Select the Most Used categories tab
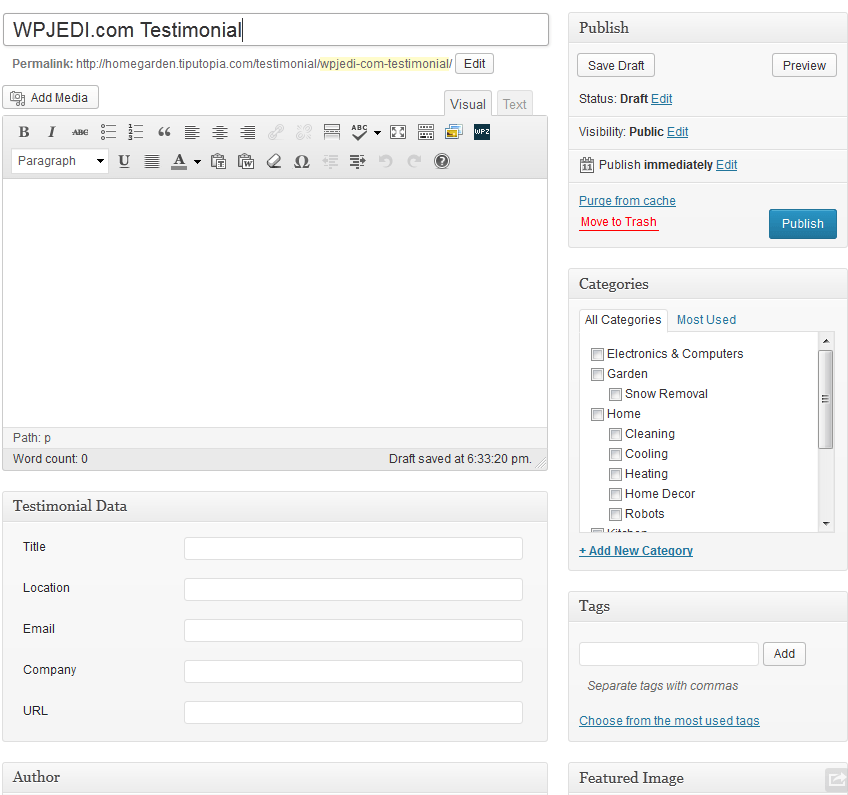 [706, 320]
